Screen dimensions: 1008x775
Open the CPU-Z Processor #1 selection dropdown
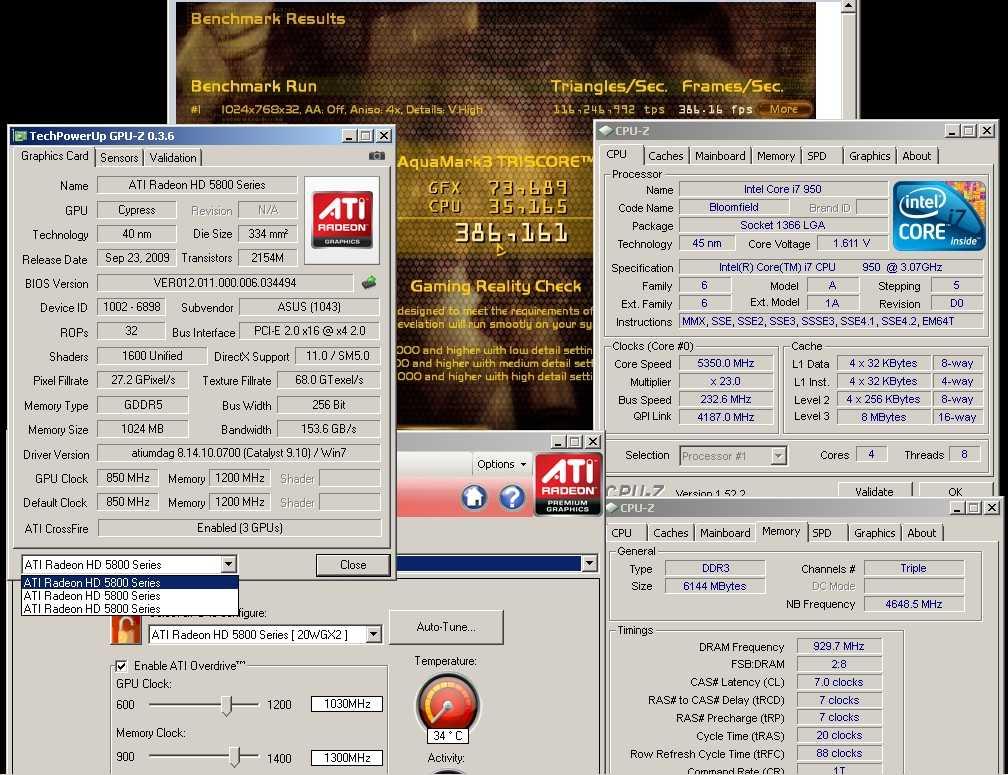click(778, 456)
